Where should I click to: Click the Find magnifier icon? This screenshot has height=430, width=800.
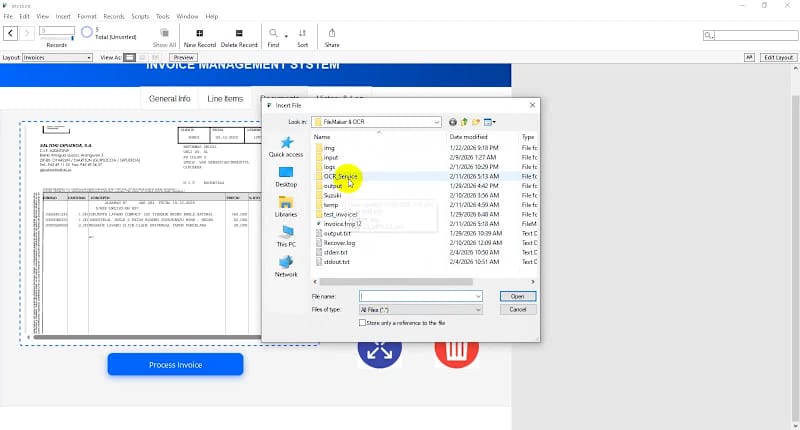(x=273, y=33)
